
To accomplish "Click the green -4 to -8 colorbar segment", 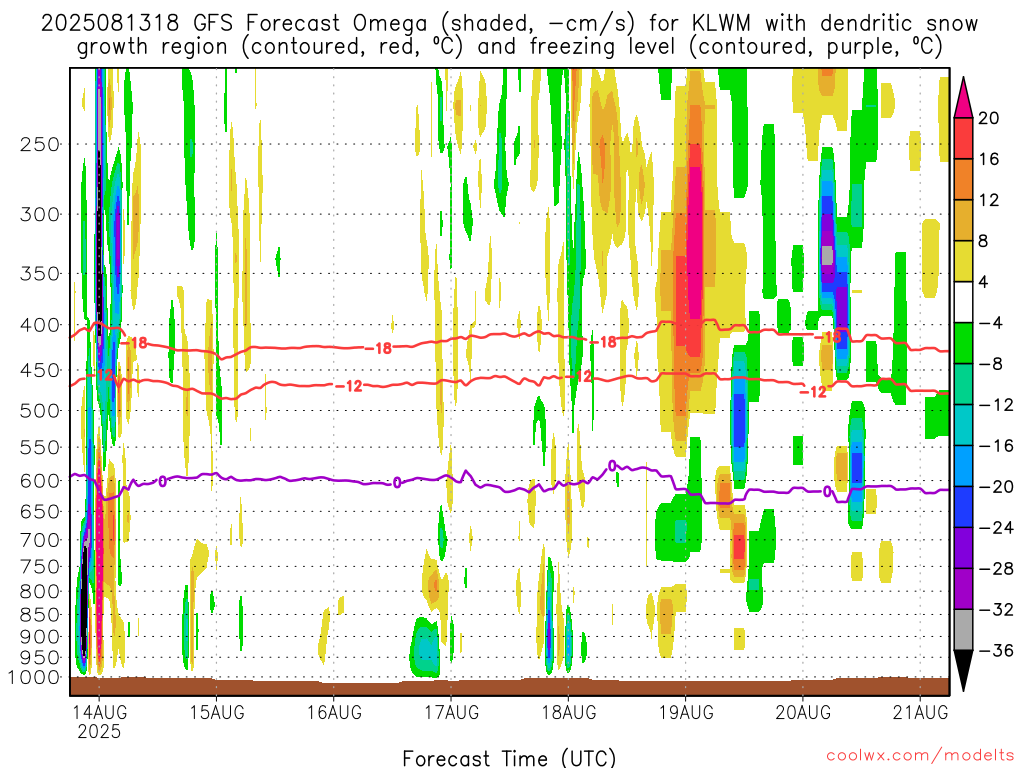I will (x=963, y=344).
